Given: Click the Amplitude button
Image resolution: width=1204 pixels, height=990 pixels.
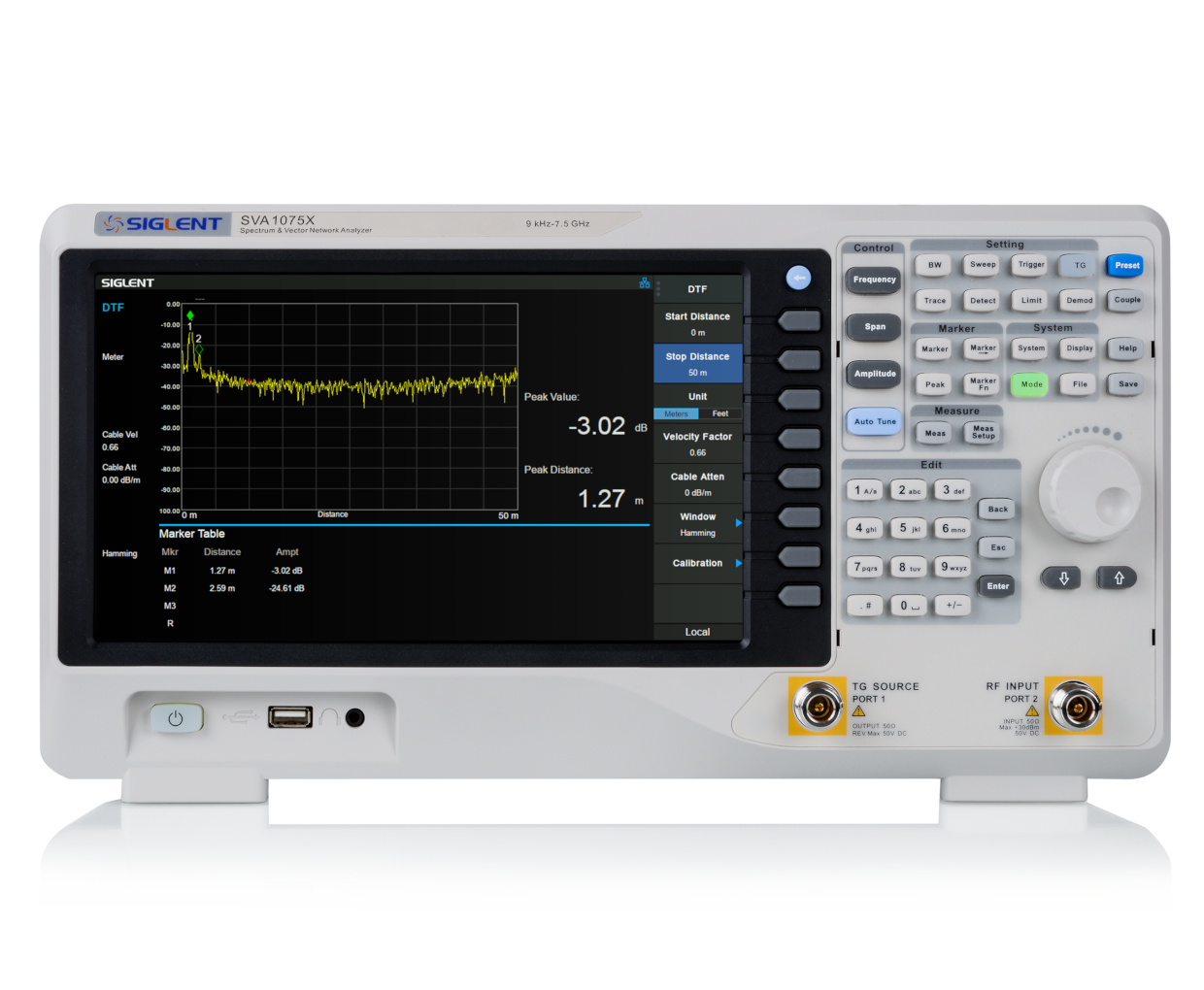Looking at the screenshot, I should click(x=875, y=374).
